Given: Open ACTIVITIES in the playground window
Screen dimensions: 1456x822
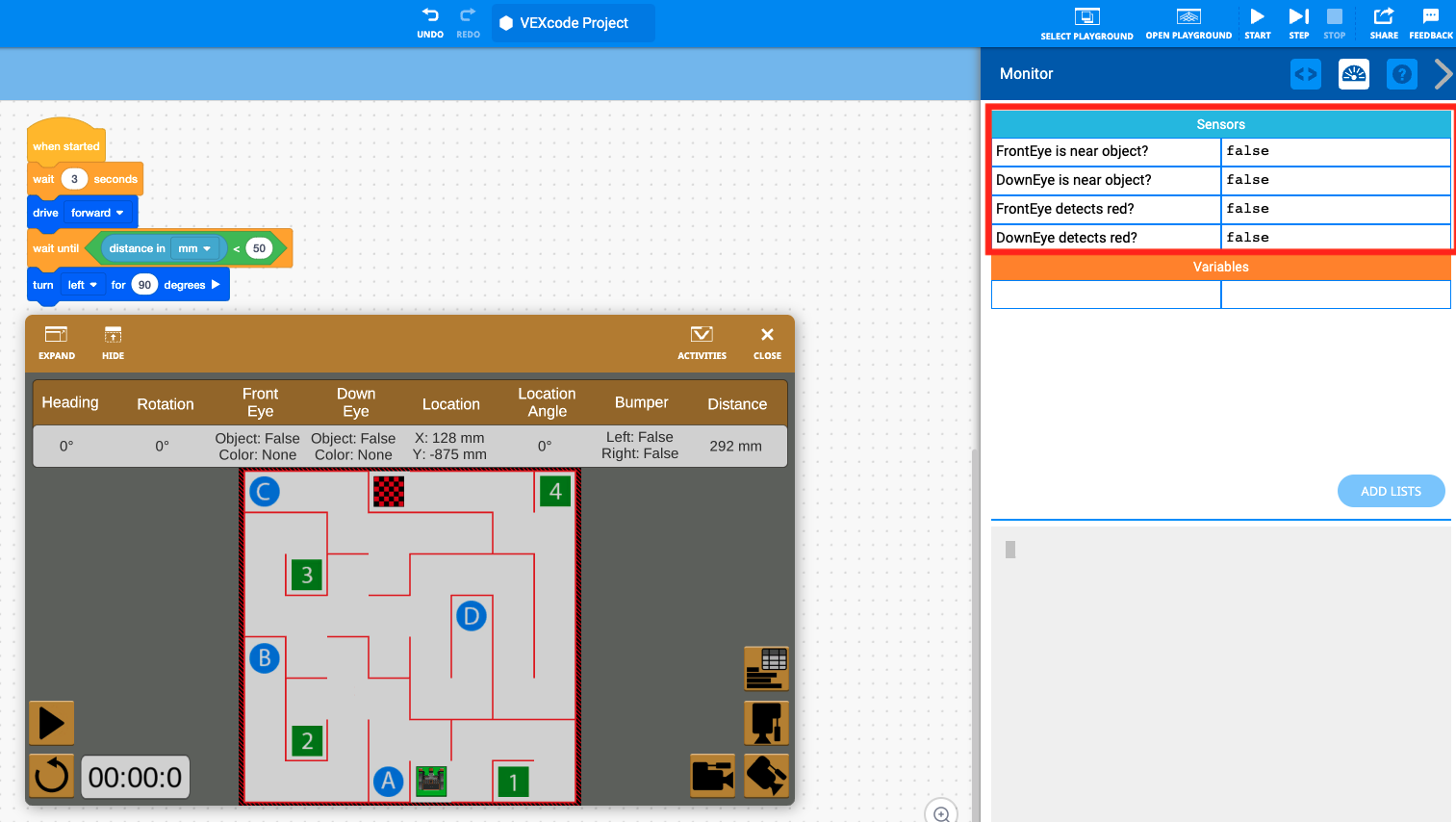Looking at the screenshot, I should click(x=702, y=342).
